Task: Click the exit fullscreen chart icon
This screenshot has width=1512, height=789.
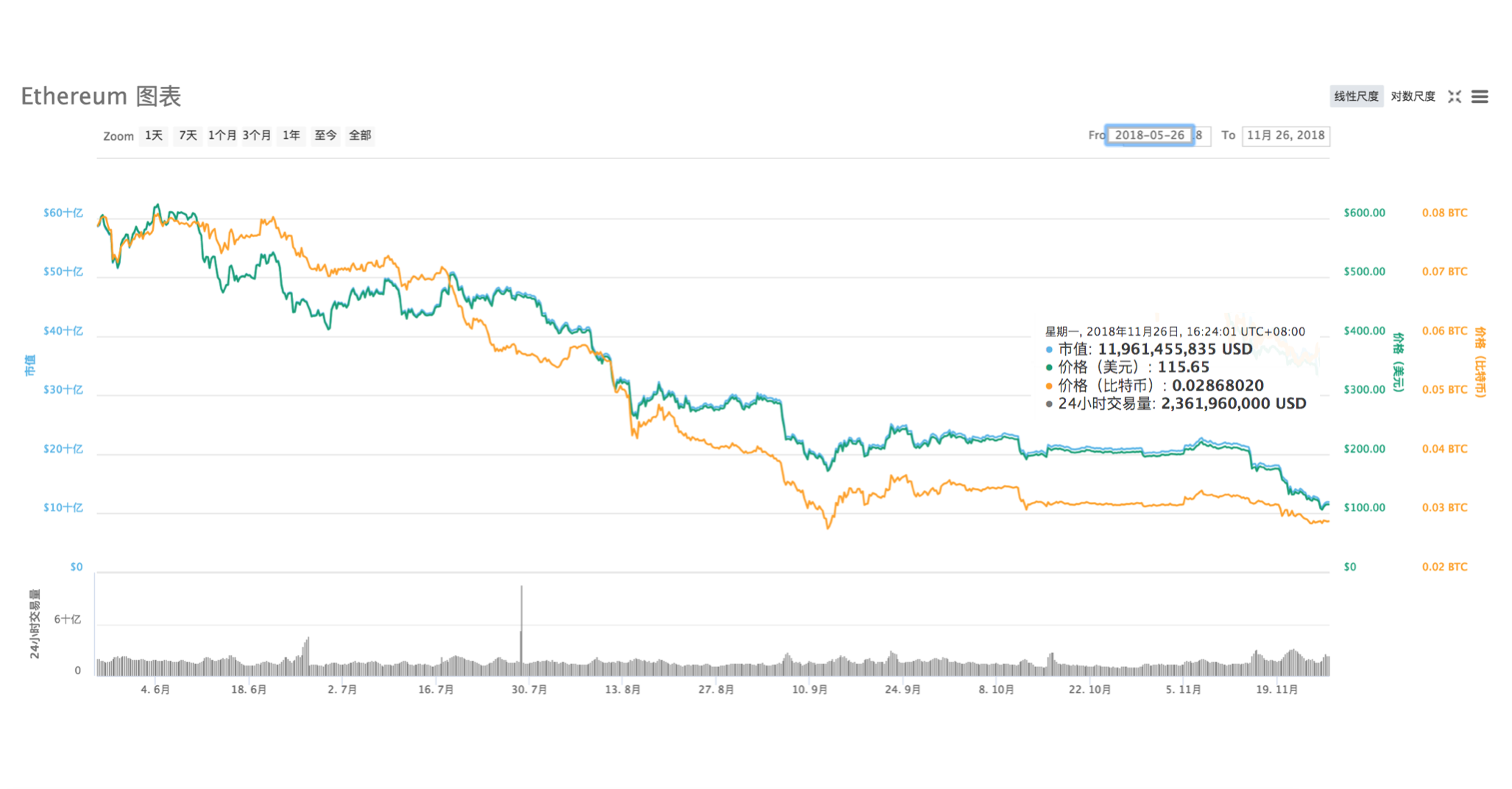Action: tap(1455, 96)
